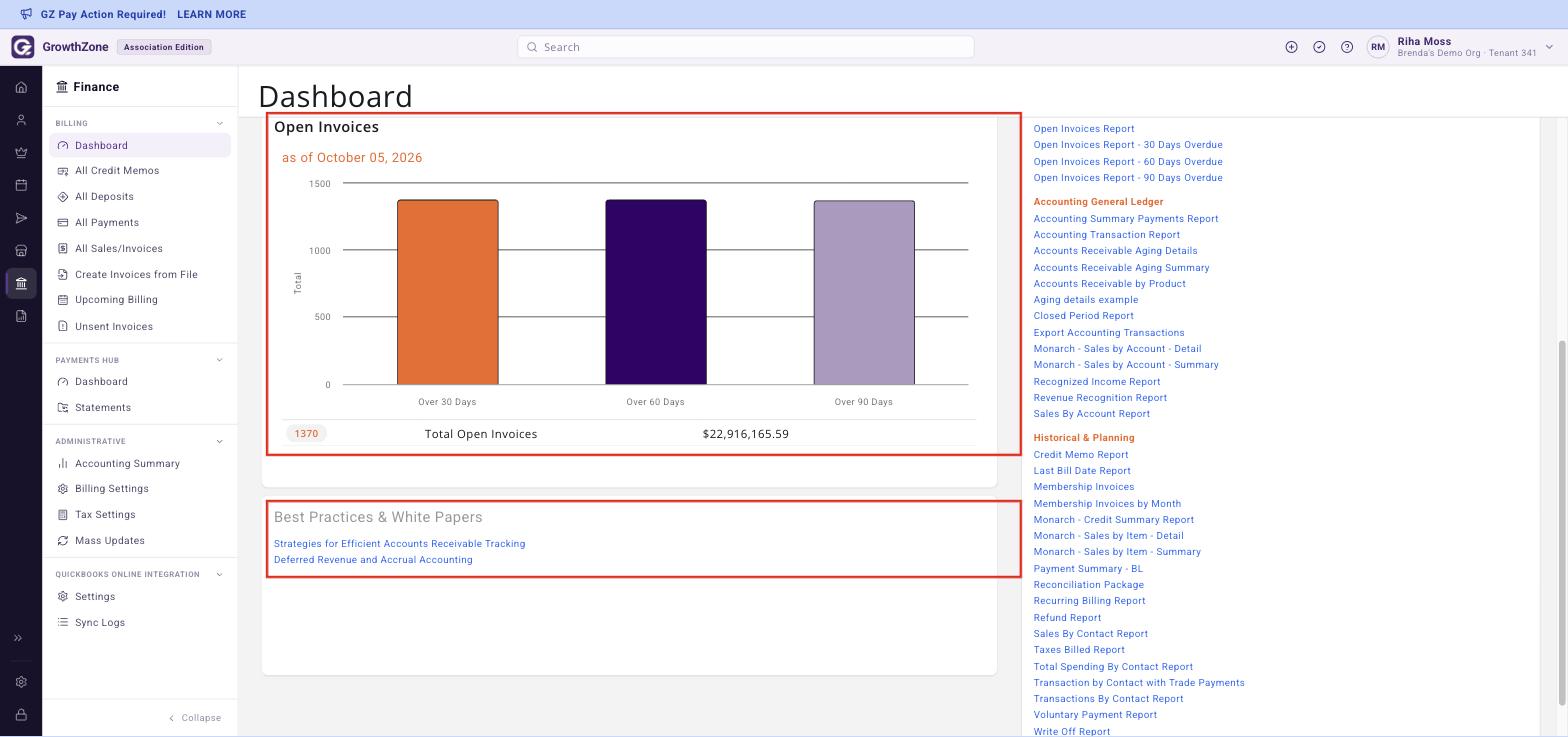
Task: Open the storefront icon in the left rail
Action: click(21, 251)
